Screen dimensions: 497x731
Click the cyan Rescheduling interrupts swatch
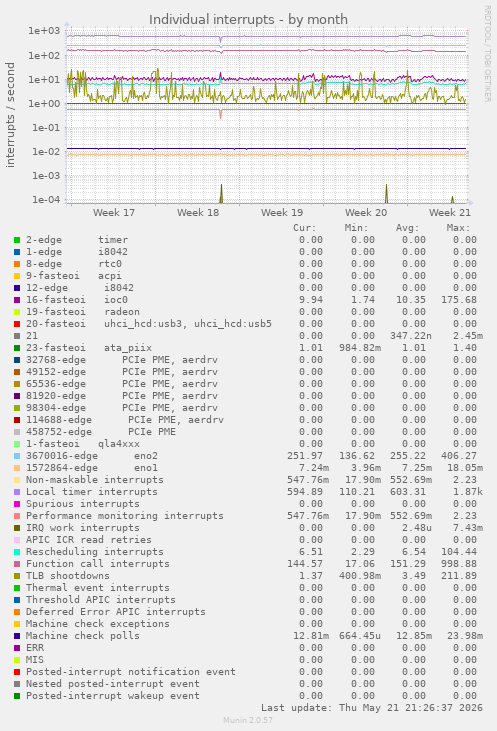[17, 552]
